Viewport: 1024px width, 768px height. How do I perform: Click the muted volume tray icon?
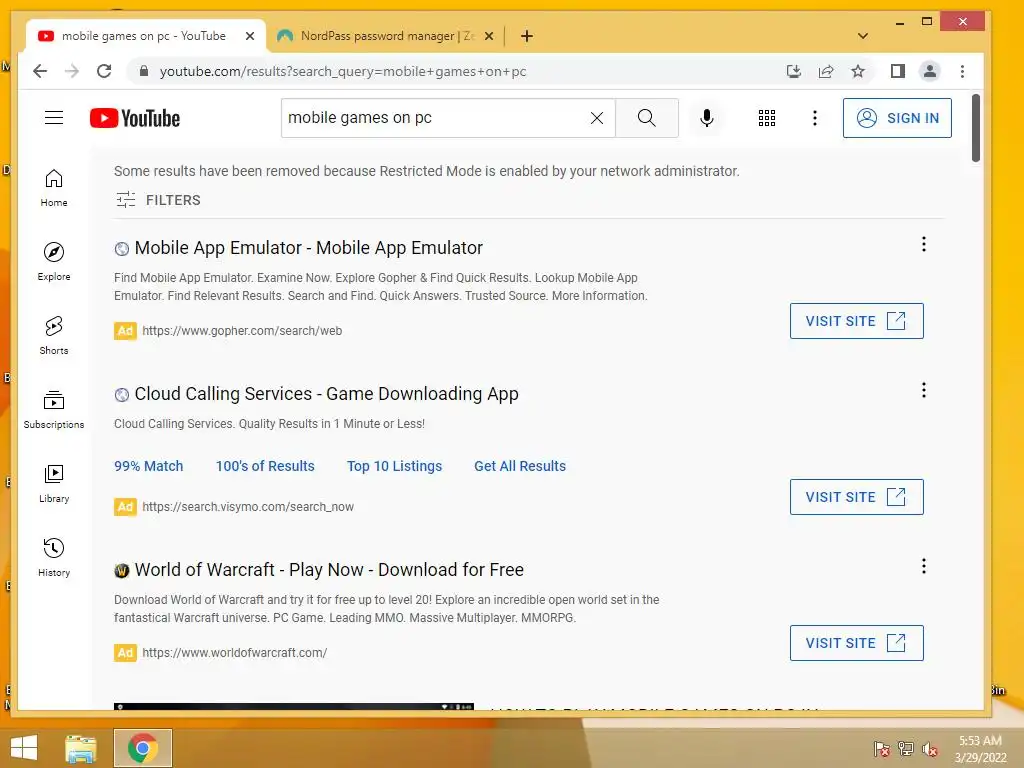930,748
